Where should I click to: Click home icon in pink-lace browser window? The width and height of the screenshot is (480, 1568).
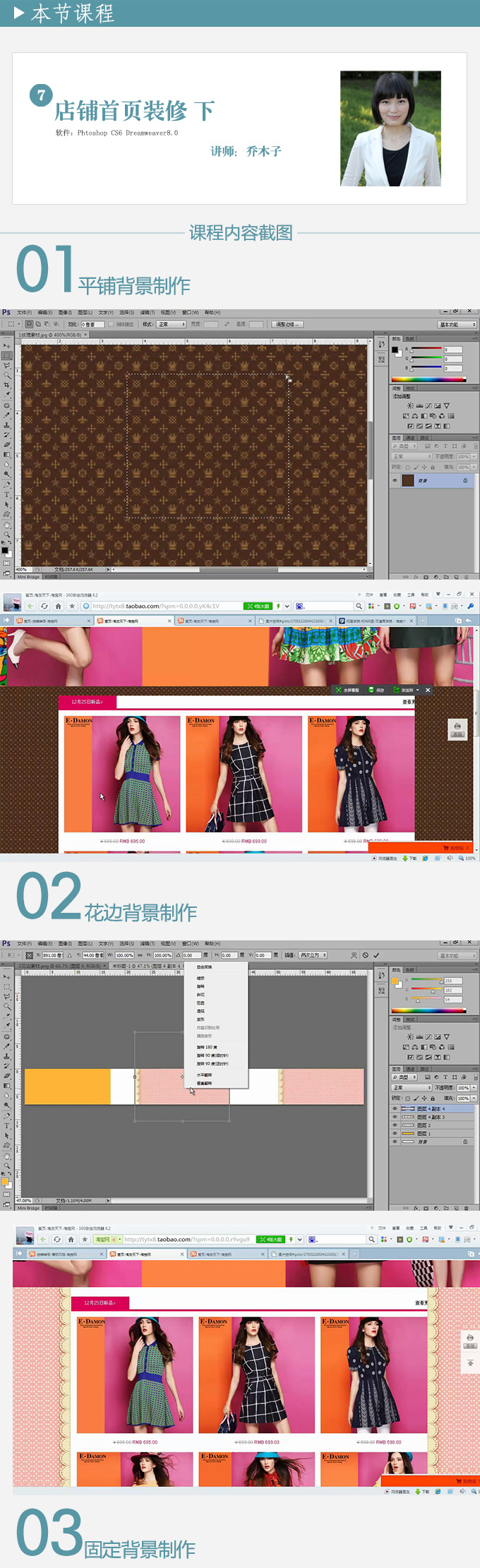[x=71, y=1239]
